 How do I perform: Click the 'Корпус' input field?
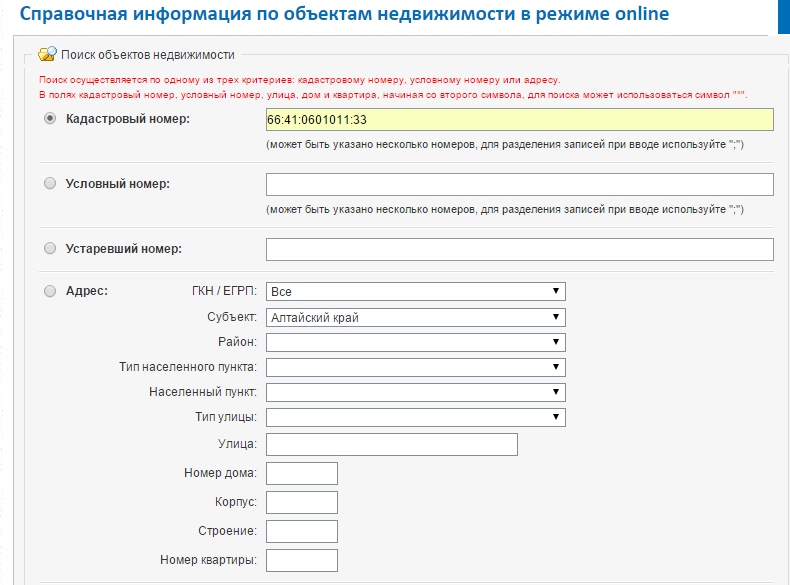click(302, 502)
